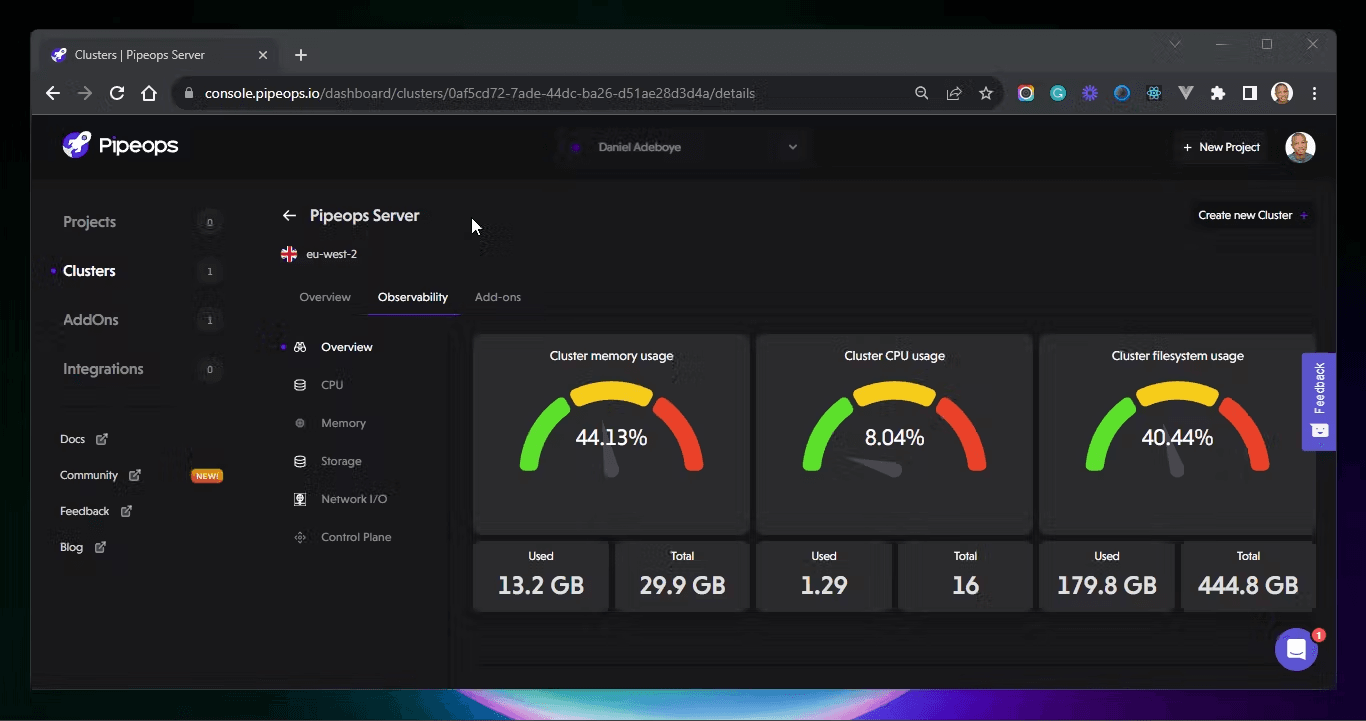Toggle the browser side panel icon
Image resolution: width=1366 pixels, height=721 pixels.
pyautogui.click(x=1250, y=93)
